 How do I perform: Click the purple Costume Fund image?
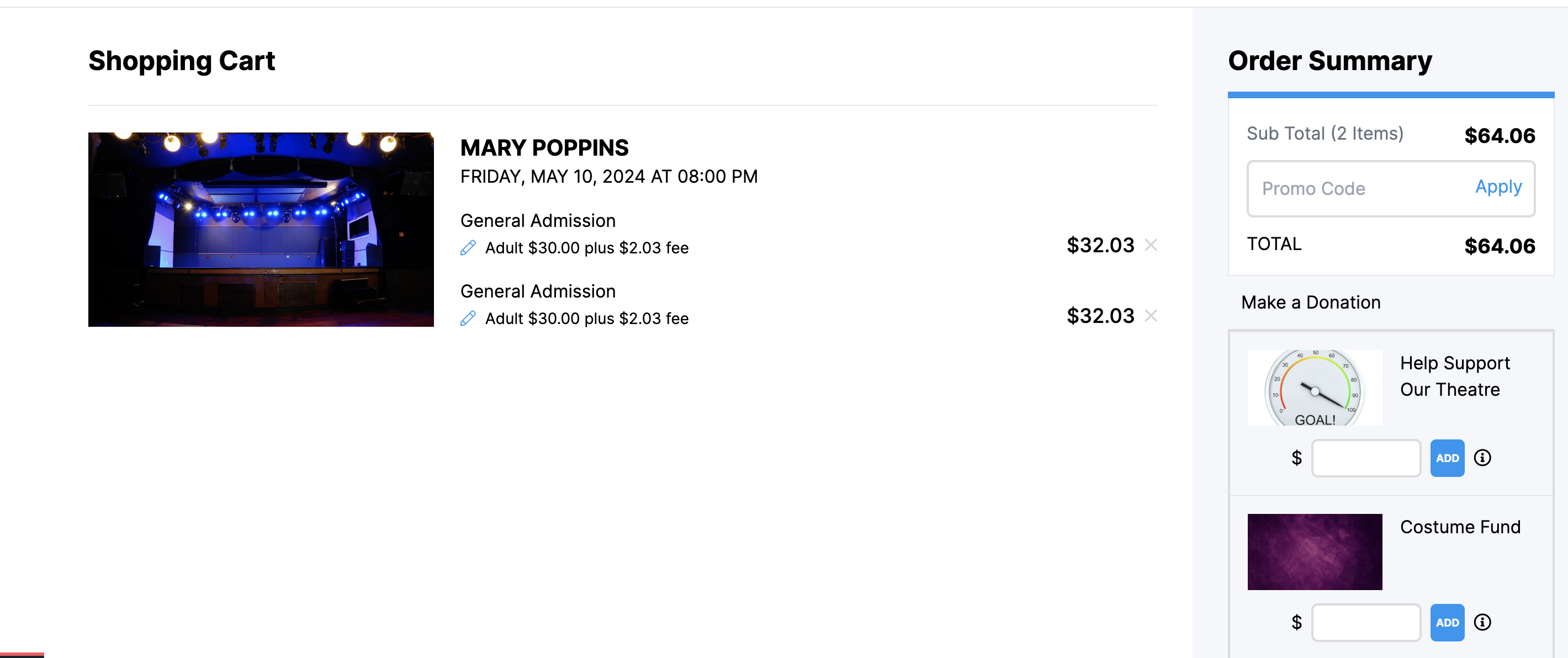pyautogui.click(x=1315, y=551)
